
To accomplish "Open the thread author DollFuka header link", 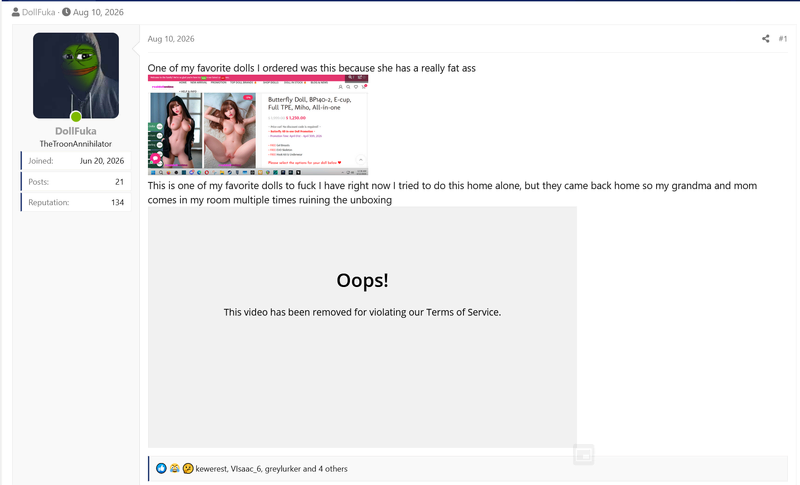I will coord(38,12).
